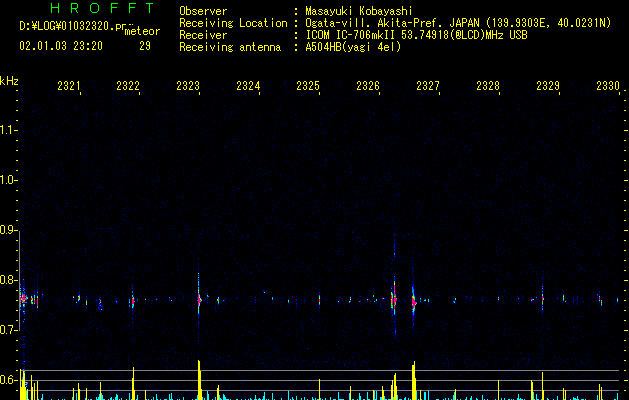Click the meteor count value 29

145,46
